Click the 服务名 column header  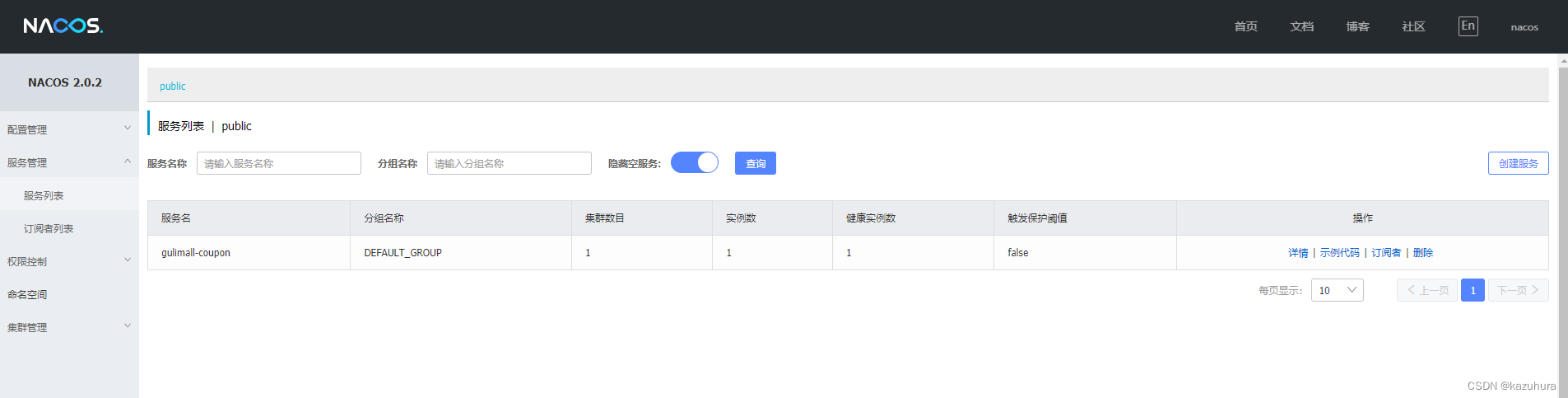click(x=249, y=218)
